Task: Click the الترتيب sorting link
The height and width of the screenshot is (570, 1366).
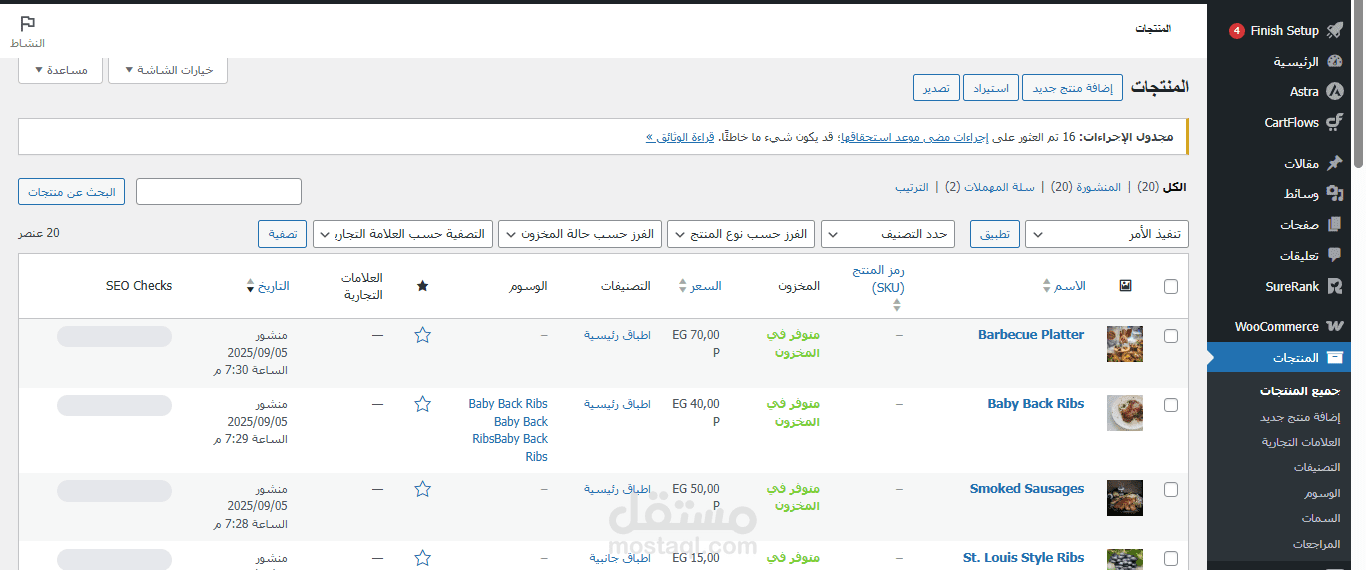Action: tap(911, 187)
